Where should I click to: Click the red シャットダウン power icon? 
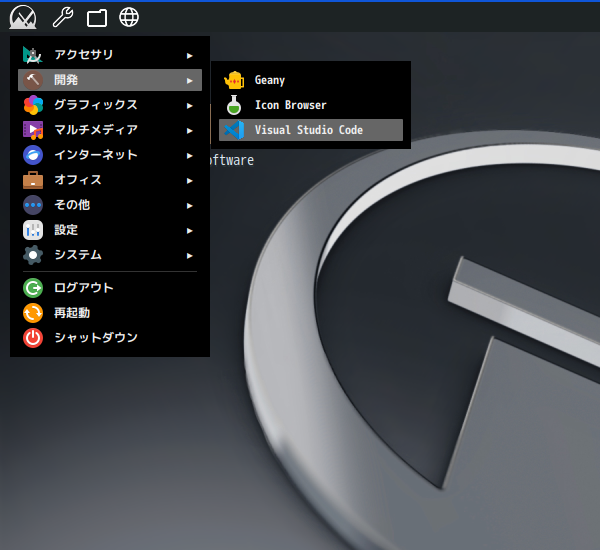point(33,338)
